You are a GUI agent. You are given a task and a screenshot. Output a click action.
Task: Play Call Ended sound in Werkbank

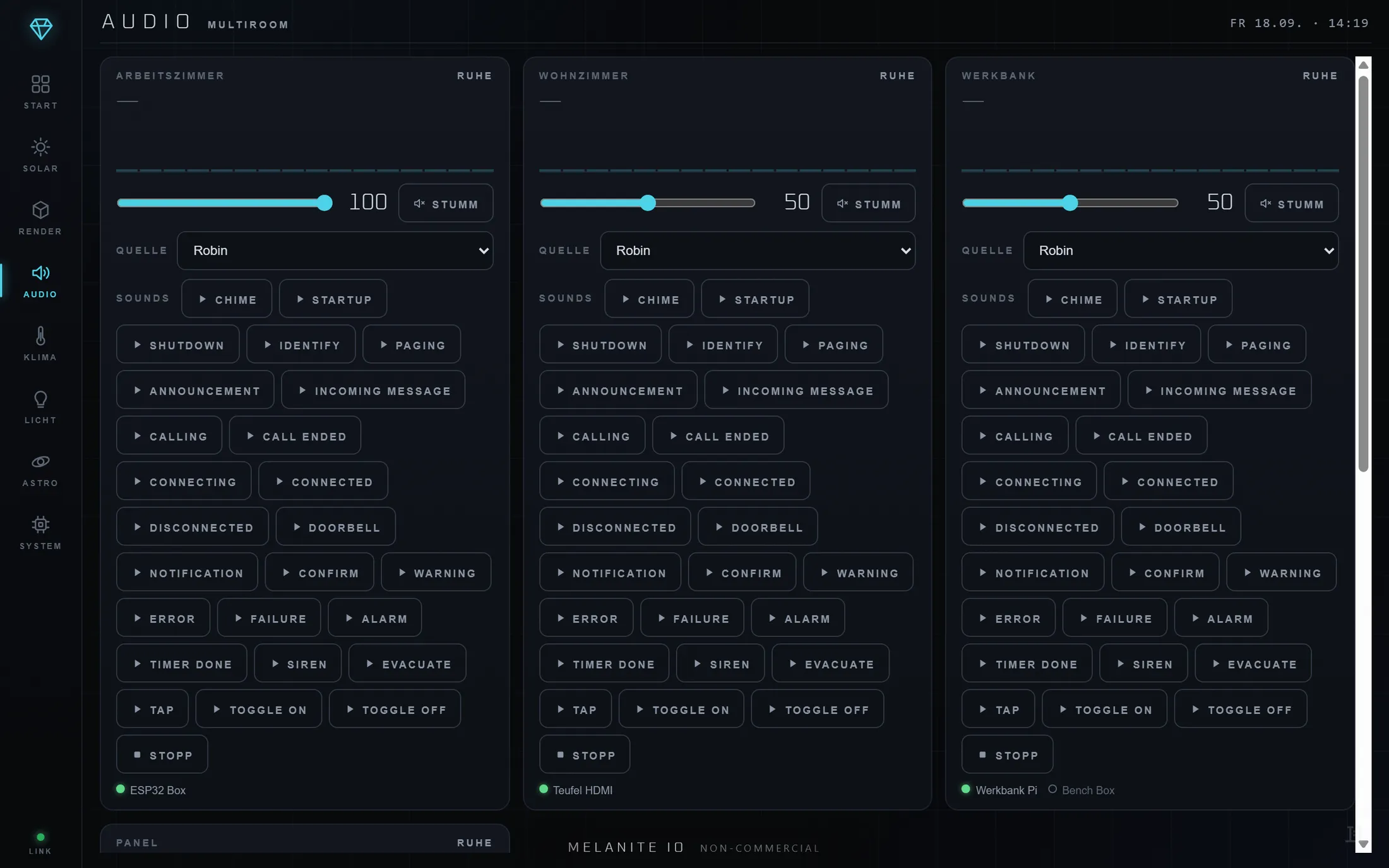[x=1142, y=436]
